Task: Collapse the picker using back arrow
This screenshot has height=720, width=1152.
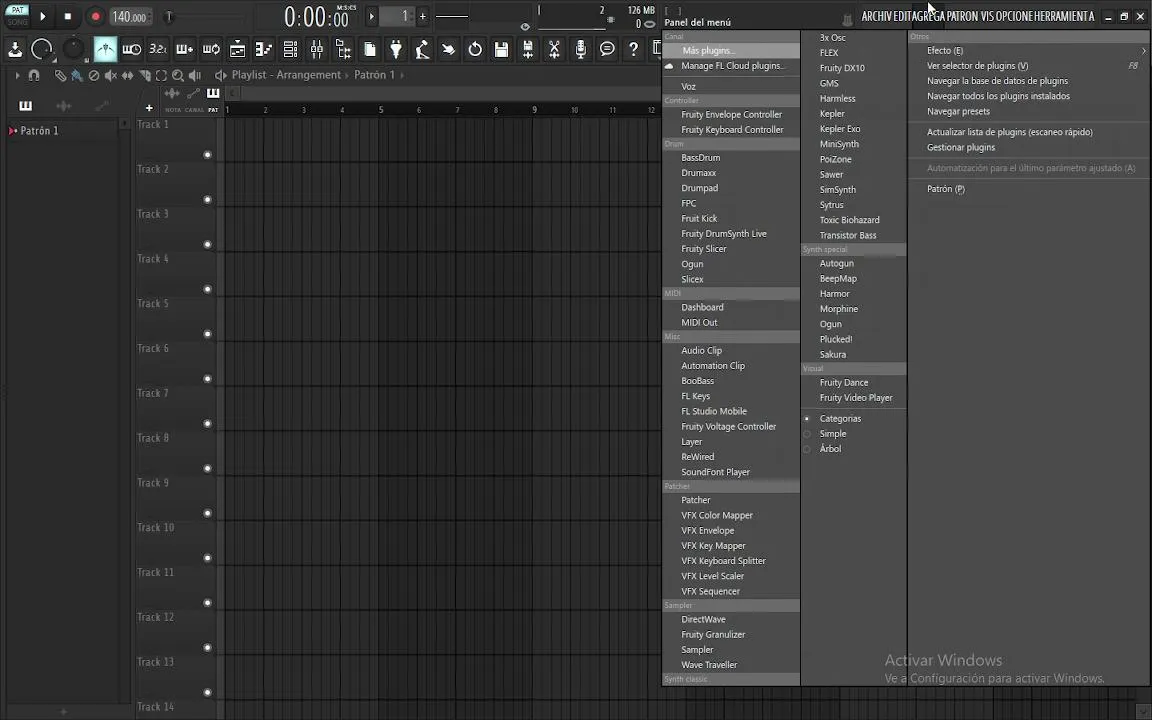Action: click(231, 93)
